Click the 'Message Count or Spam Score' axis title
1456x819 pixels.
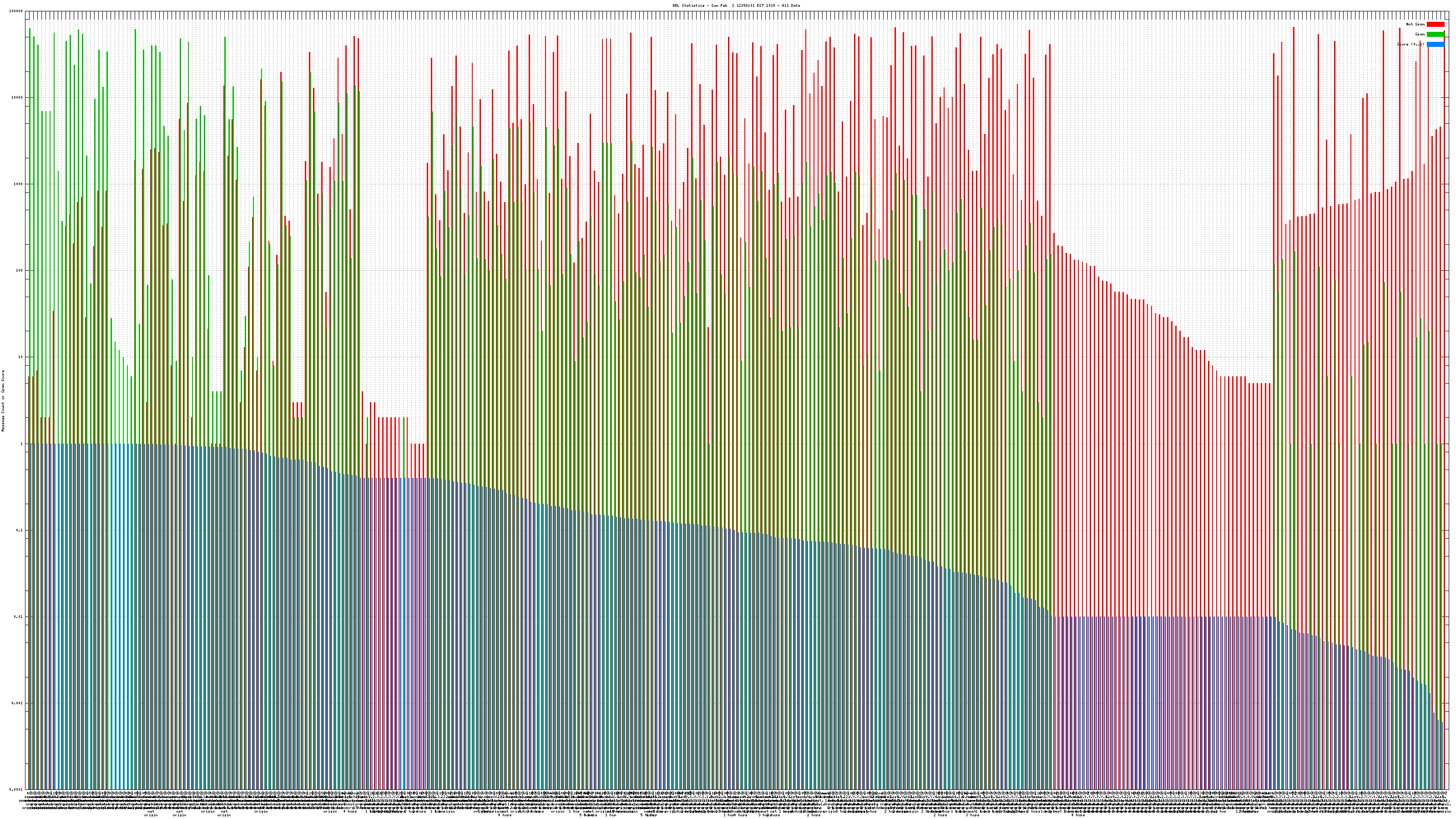(x=3, y=401)
